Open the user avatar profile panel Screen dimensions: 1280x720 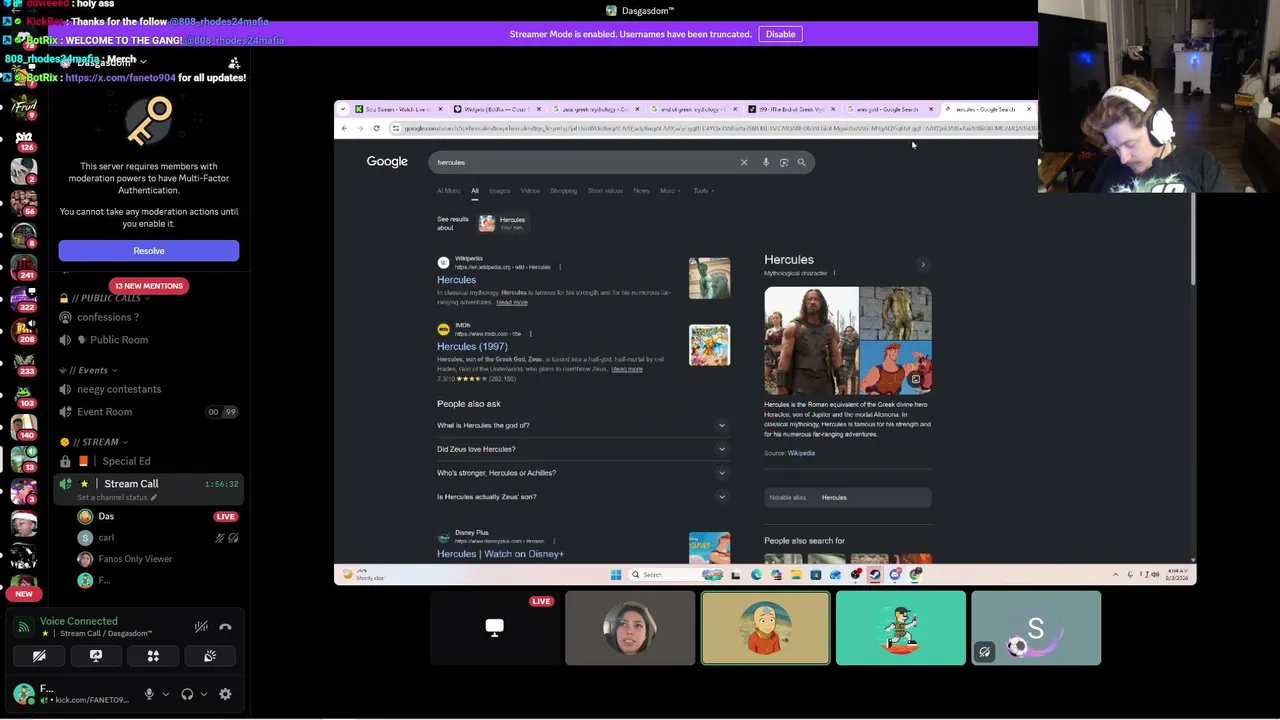(x=24, y=694)
